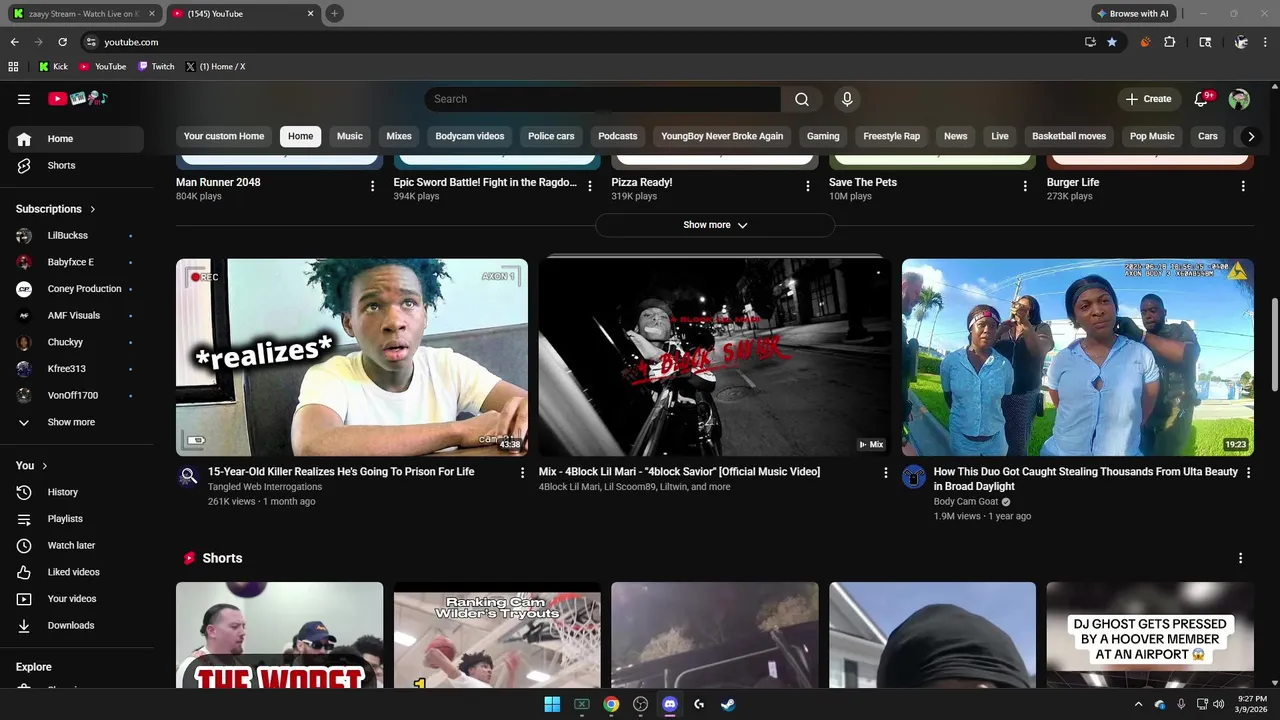Viewport: 1280px width, 720px height.
Task: Open Watch later in the sidebar
Action: point(76,545)
